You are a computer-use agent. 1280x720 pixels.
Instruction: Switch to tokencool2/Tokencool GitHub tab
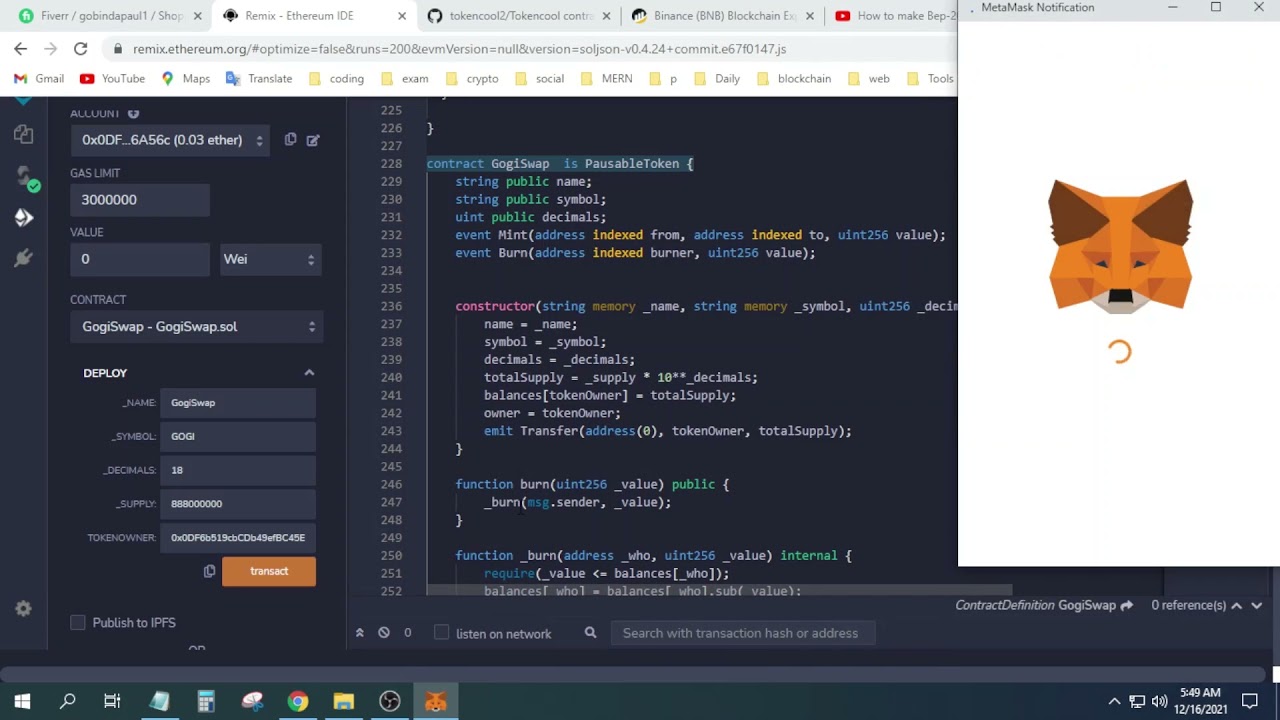[517, 16]
